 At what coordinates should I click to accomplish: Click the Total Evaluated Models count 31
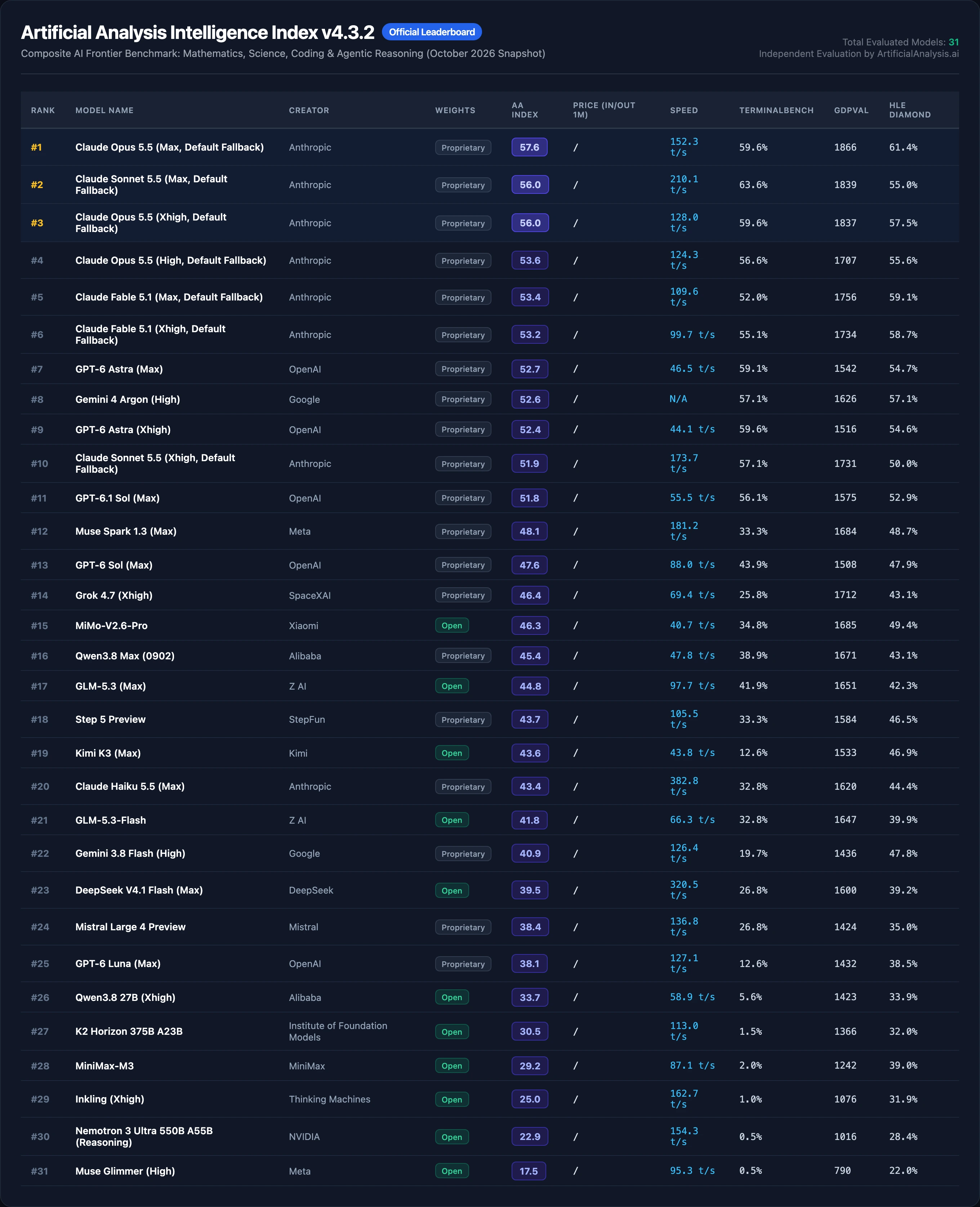click(x=953, y=43)
